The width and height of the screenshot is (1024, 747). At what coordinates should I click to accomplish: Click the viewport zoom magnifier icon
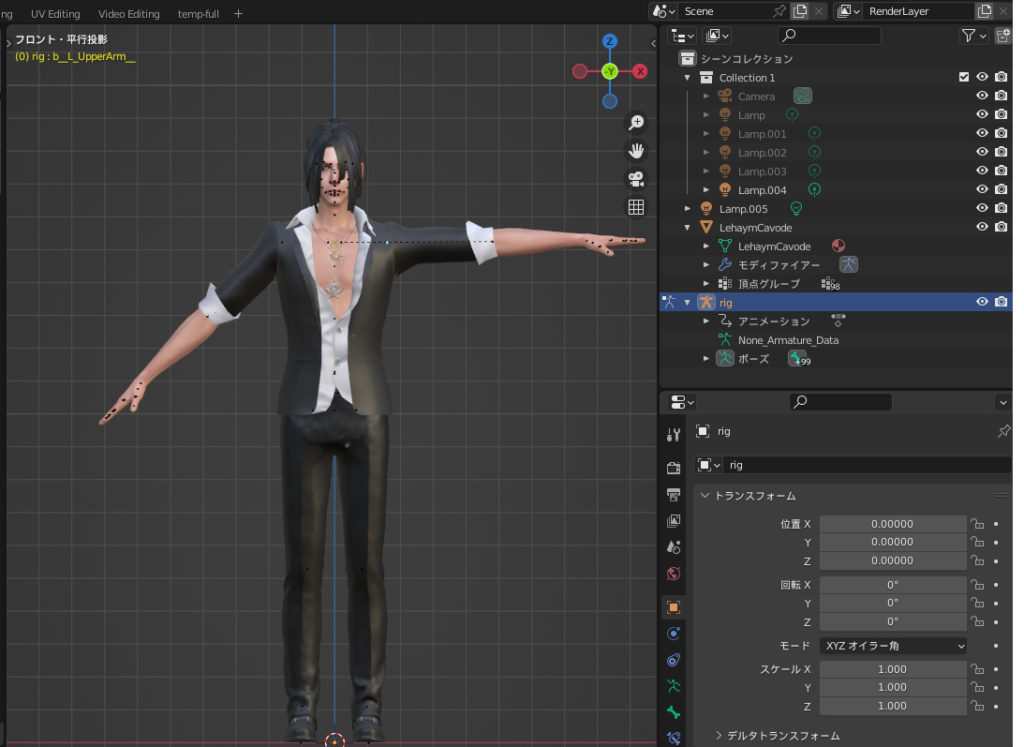point(635,123)
